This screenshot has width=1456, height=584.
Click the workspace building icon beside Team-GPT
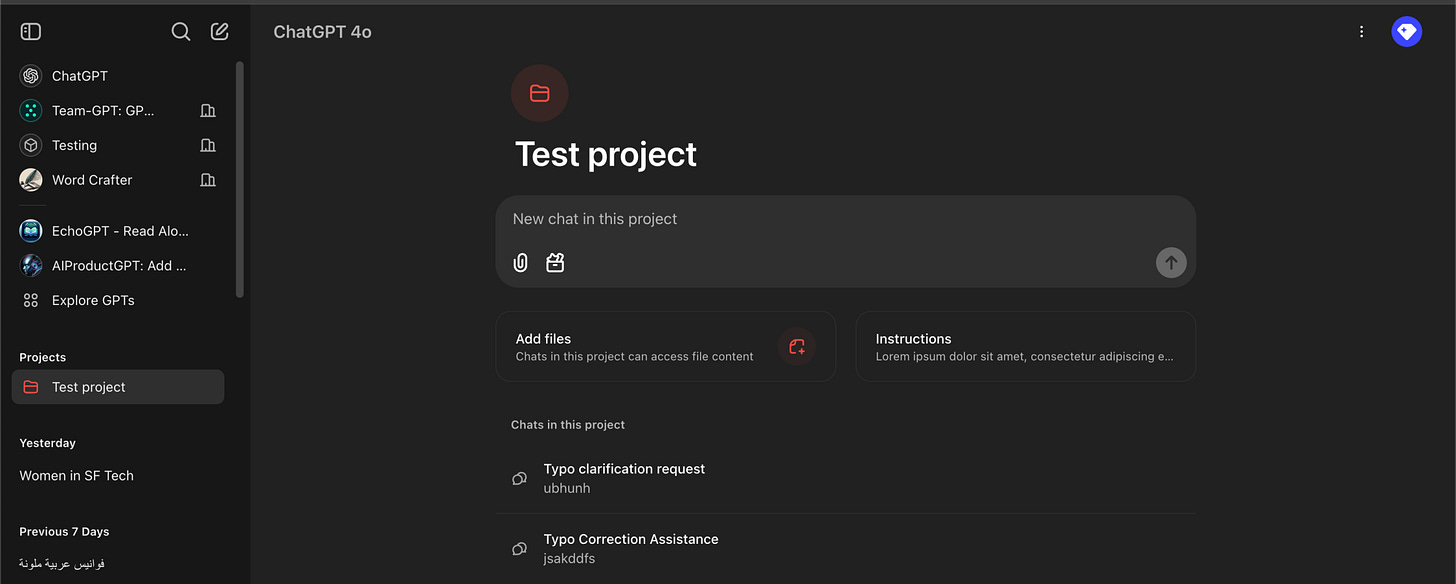(208, 110)
